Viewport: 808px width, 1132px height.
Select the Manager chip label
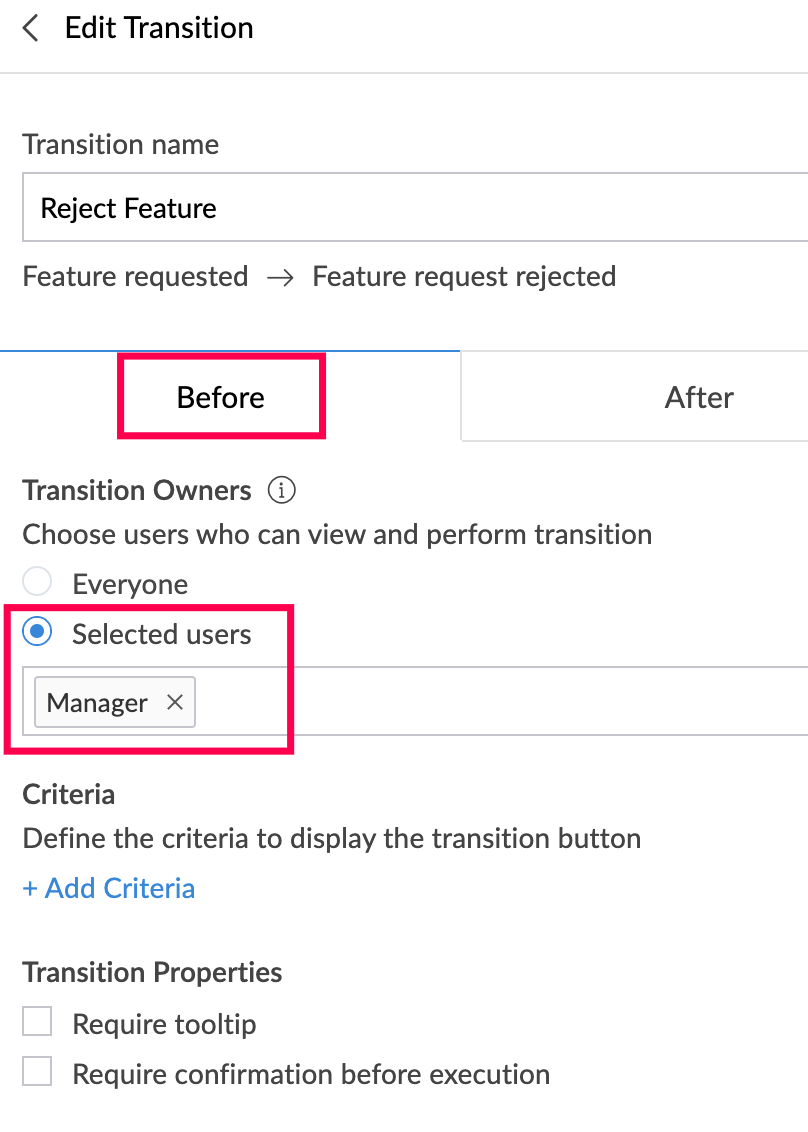(x=97, y=703)
